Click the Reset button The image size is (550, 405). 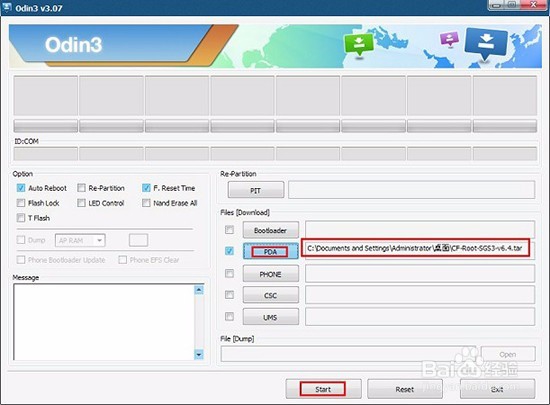point(405,389)
